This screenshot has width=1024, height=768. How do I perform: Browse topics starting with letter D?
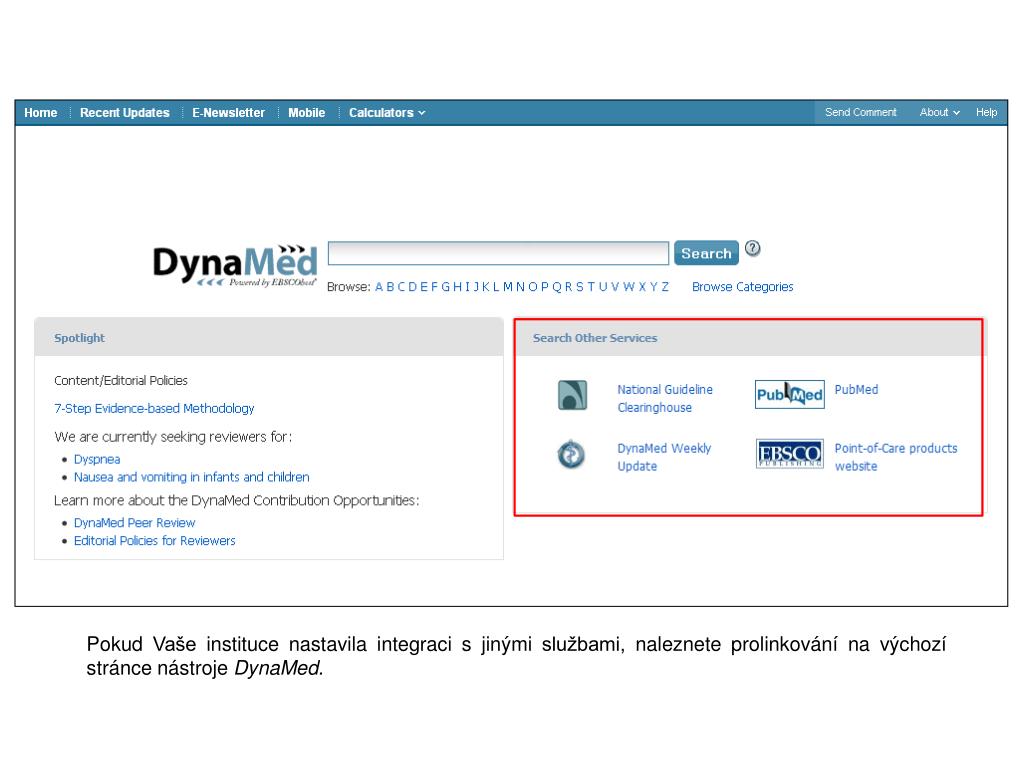pyautogui.click(x=413, y=287)
